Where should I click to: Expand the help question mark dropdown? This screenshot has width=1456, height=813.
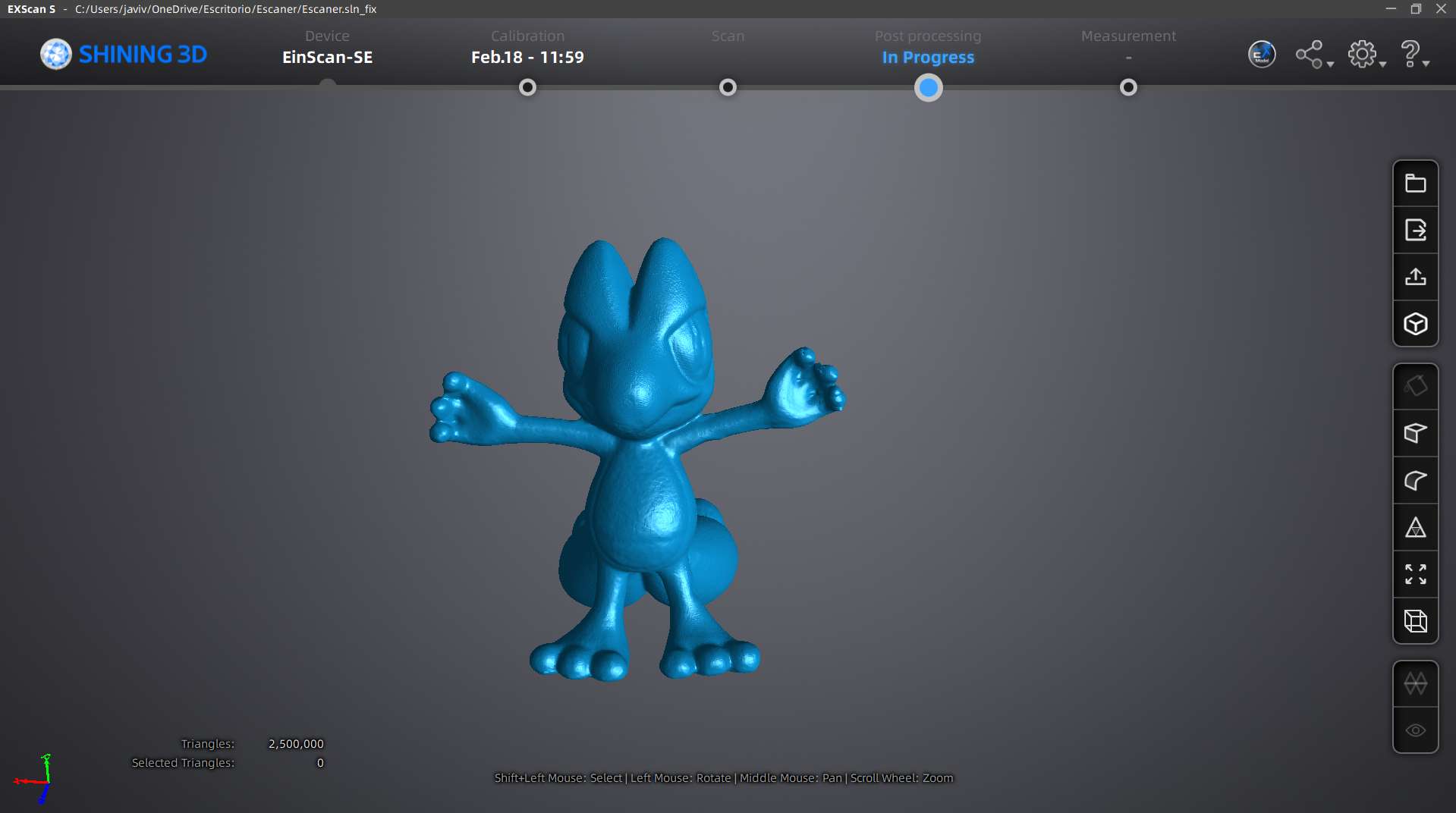point(1415,55)
